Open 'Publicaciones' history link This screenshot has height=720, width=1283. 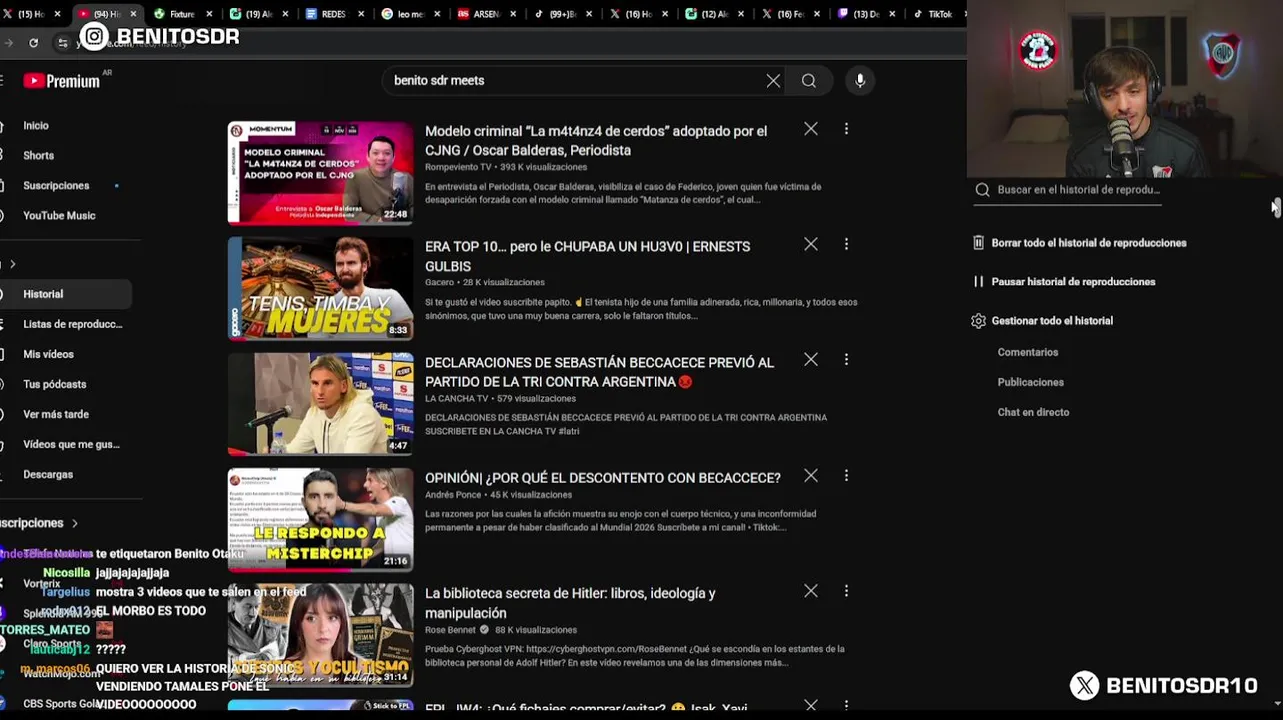[x=1030, y=382]
